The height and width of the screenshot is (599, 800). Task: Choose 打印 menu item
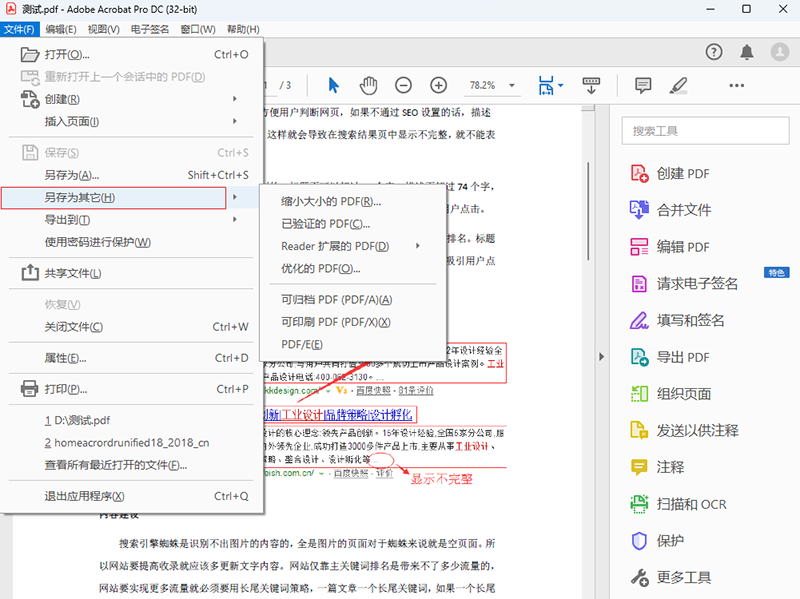coord(132,389)
